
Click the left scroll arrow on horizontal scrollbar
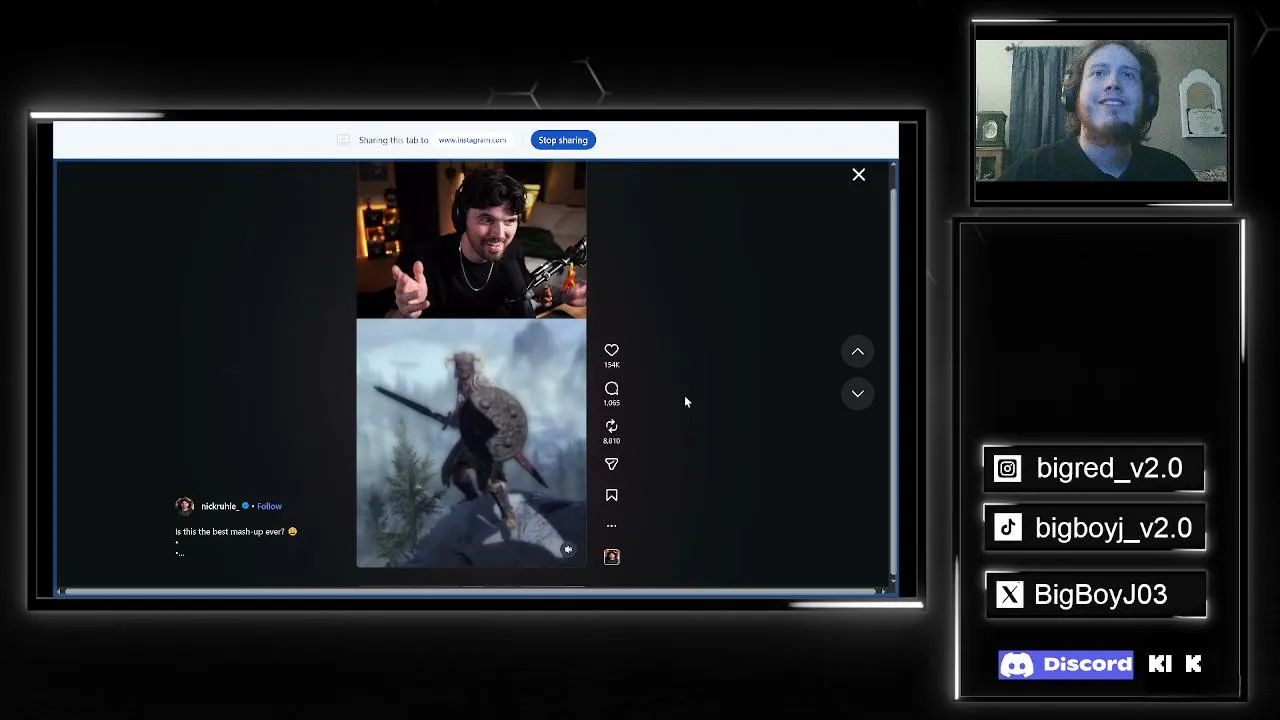pos(61,591)
